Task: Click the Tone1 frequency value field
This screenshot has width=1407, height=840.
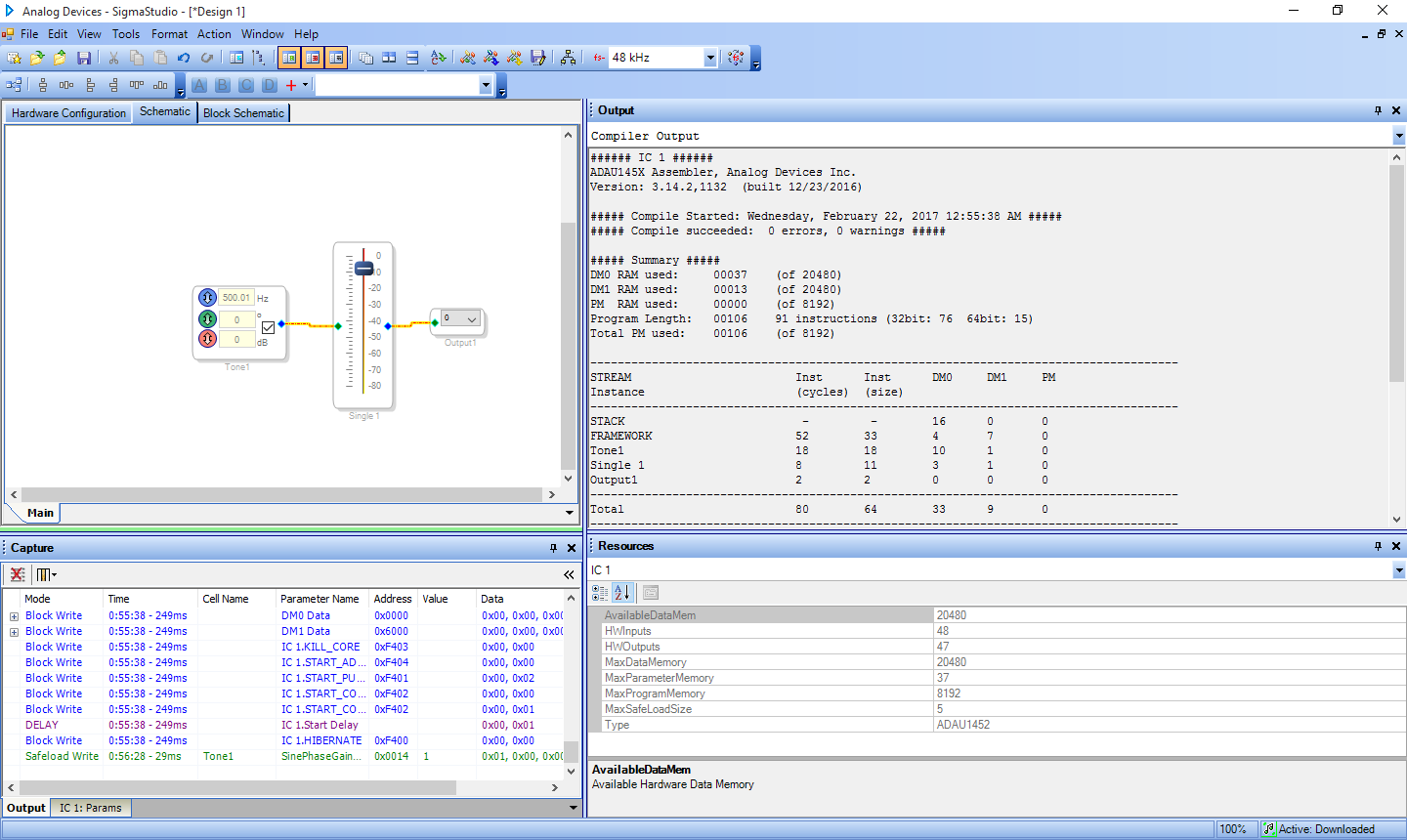Action: 235,298
